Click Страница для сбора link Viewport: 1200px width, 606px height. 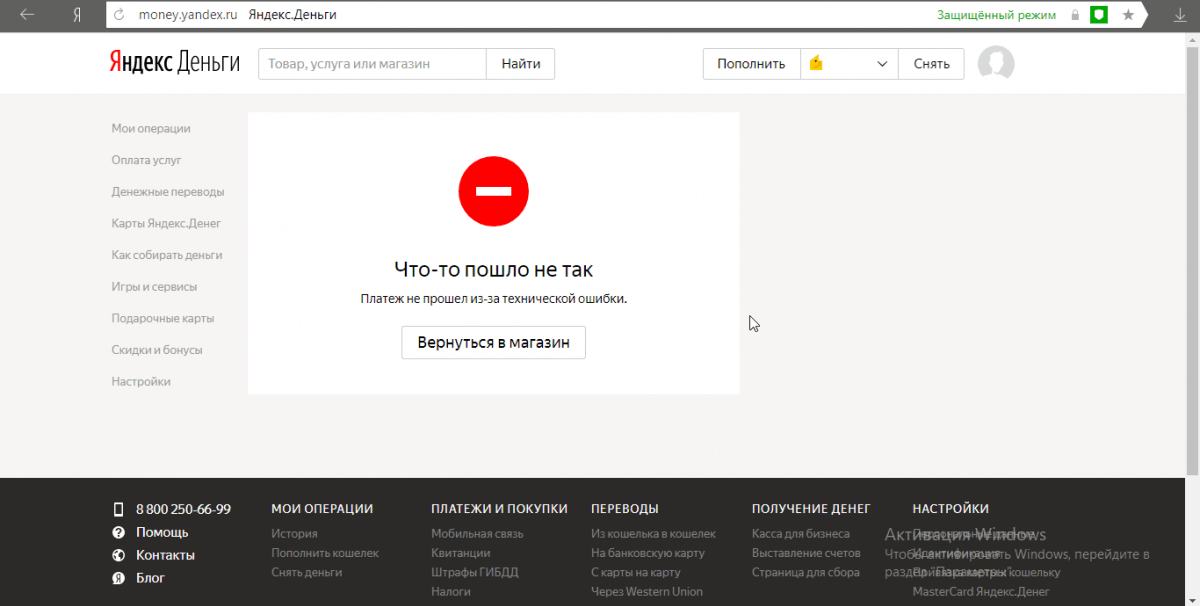pyautogui.click(x=806, y=572)
